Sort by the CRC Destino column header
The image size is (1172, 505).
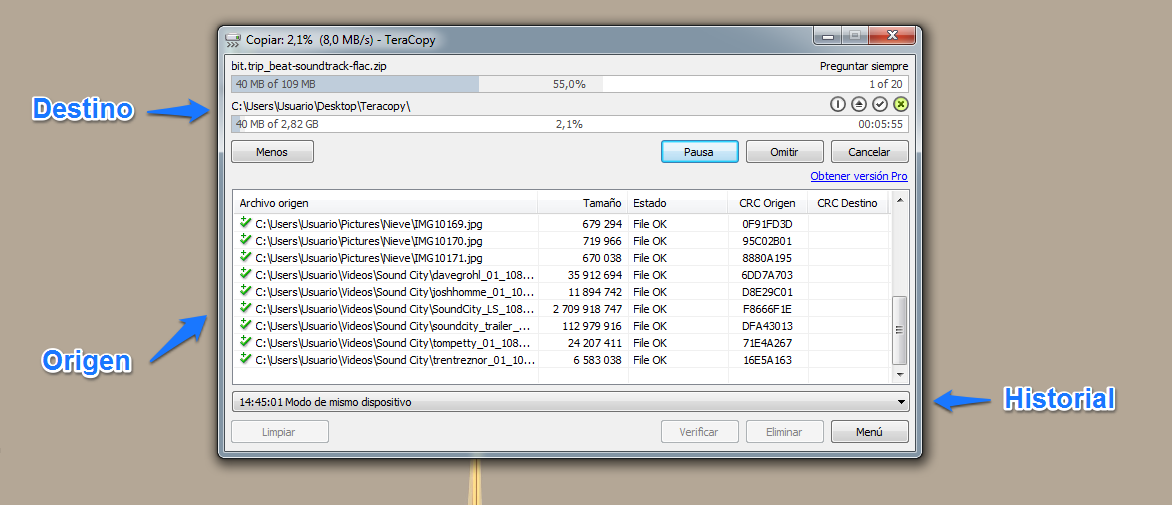[x=848, y=203]
